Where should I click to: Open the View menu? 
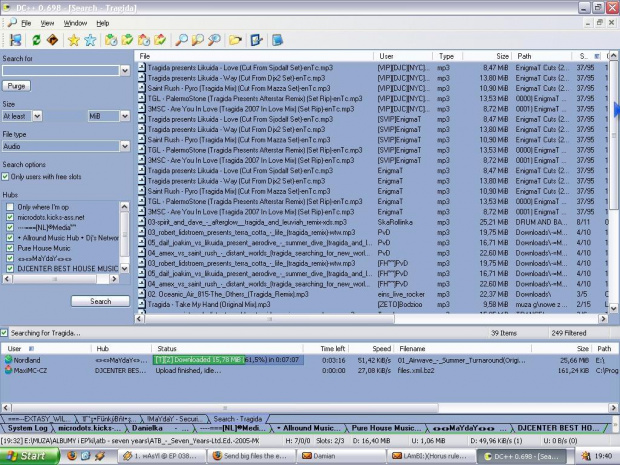(x=47, y=22)
